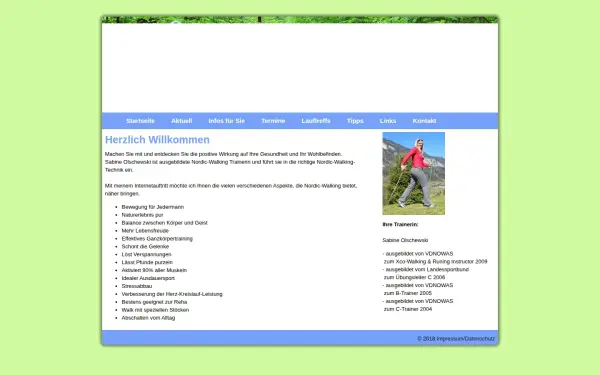Click the Nordic-Walking trainer photo
Screen dimensions: 600x375
coord(414,173)
